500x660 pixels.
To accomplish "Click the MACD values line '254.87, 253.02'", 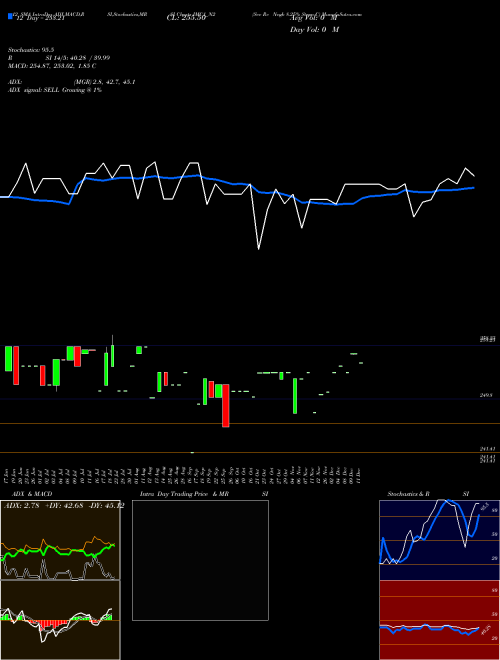I will click(54, 66).
